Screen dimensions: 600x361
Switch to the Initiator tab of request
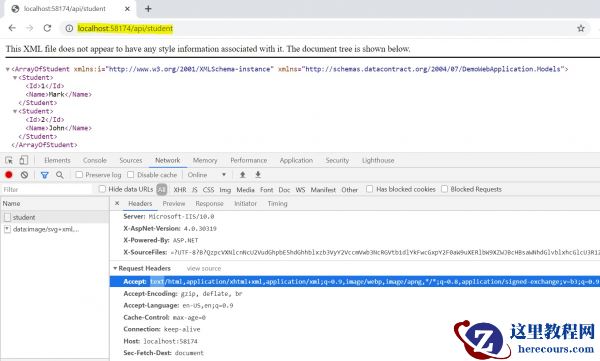click(x=246, y=204)
